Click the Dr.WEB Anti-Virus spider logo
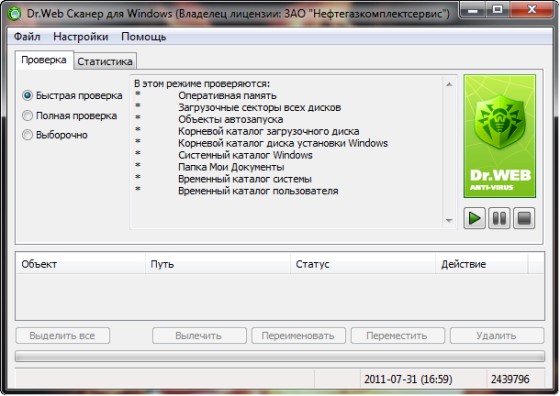Screen dimensions: 560x396 pyautogui.click(x=500, y=136)
